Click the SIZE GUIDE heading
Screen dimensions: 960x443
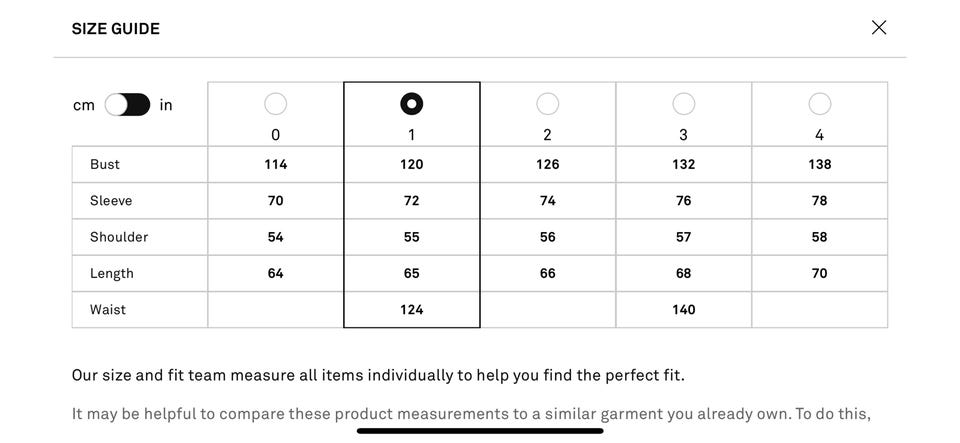click(x=116, y=29)
